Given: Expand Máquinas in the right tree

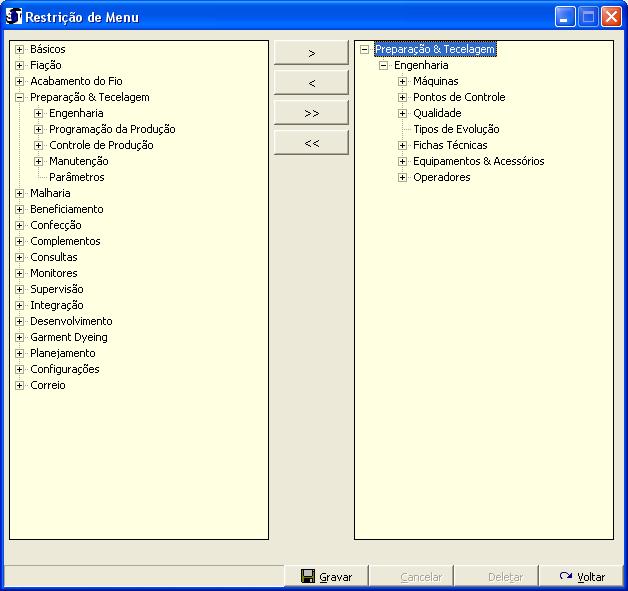Looking at the screenshot, I should 402,81.
